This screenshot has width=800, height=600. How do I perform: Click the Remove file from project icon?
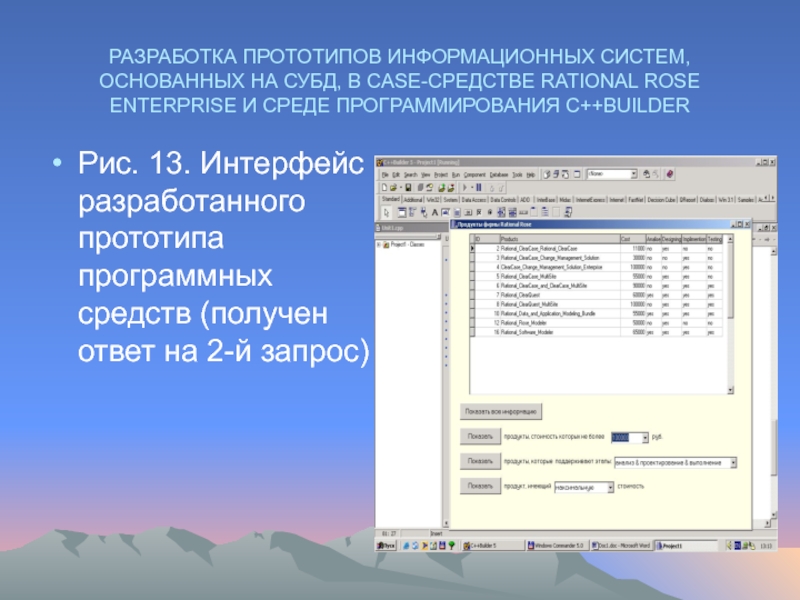451,187
